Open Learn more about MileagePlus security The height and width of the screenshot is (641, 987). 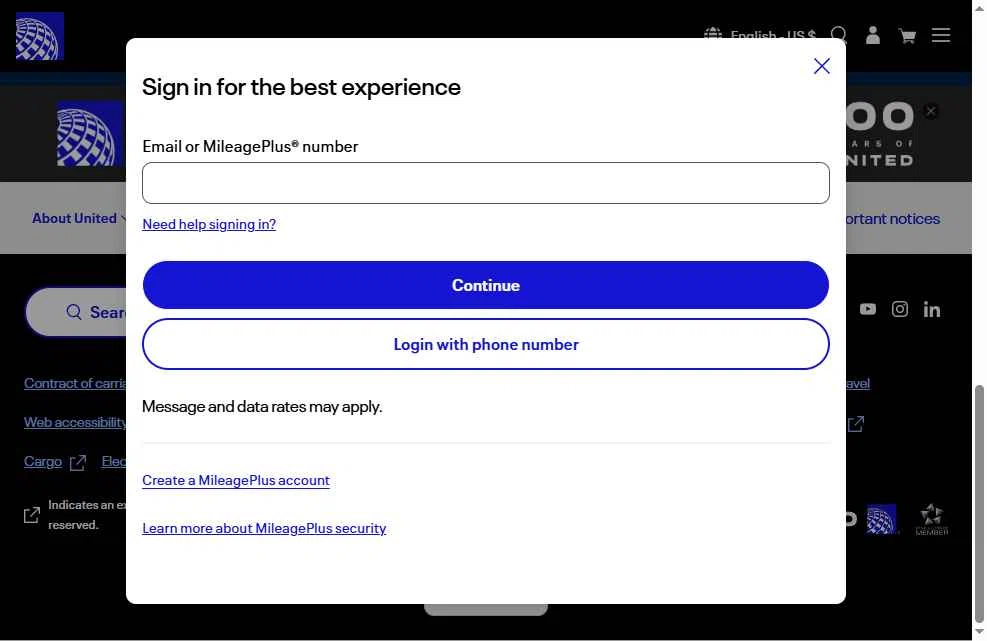click(264, 528)
